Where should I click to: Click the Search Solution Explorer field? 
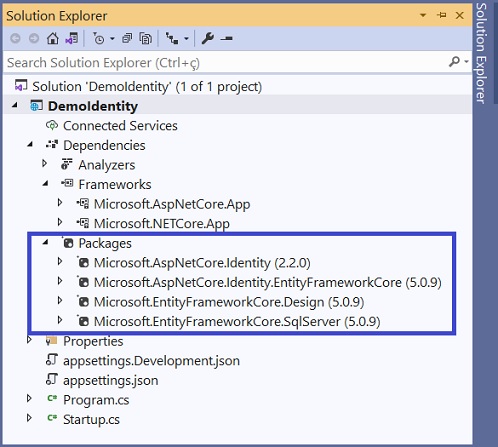(227, 62)
